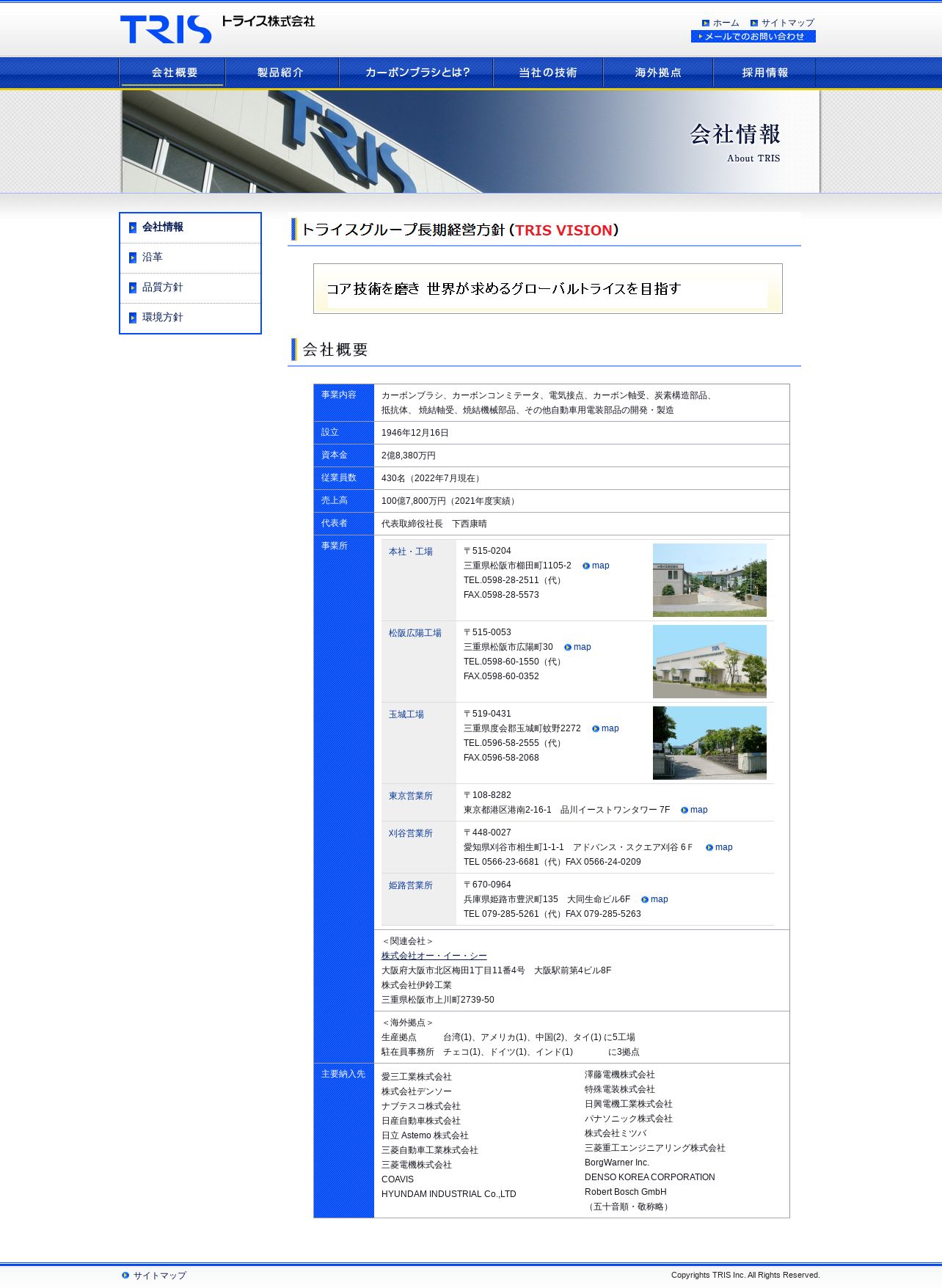942x1288 pixels.
Task: Click the 会社情報 About TRIS banner image
Action: [x=470, y=142]
